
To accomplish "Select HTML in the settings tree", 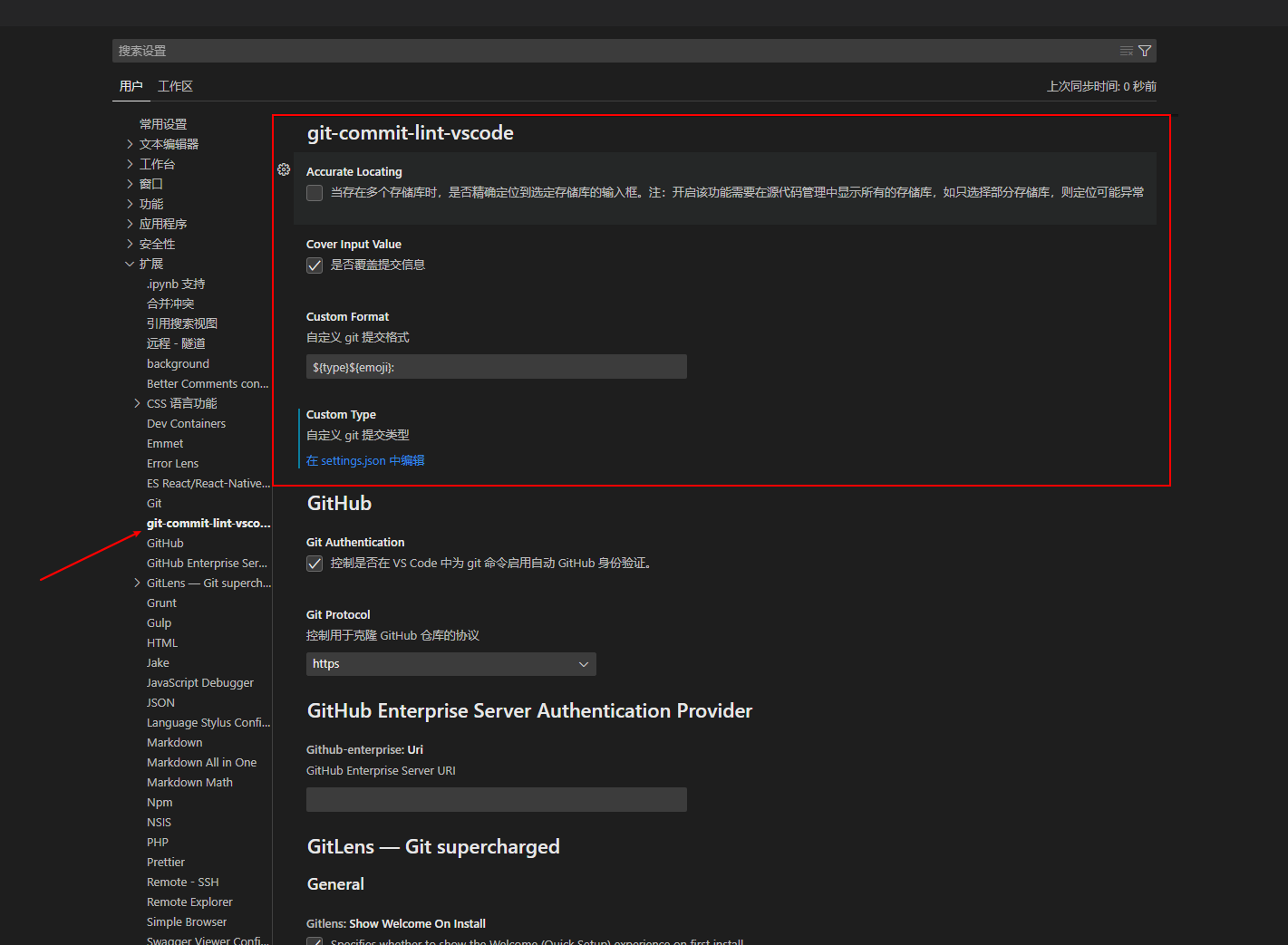I will [x=162, y=642].
